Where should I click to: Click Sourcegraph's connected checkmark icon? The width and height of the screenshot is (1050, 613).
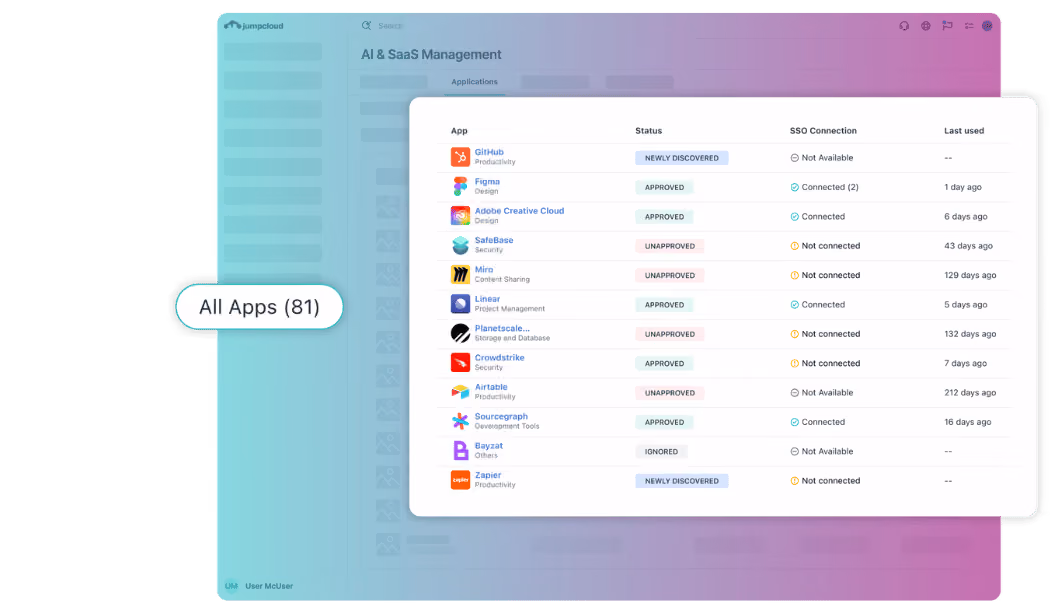click(794, 422)
